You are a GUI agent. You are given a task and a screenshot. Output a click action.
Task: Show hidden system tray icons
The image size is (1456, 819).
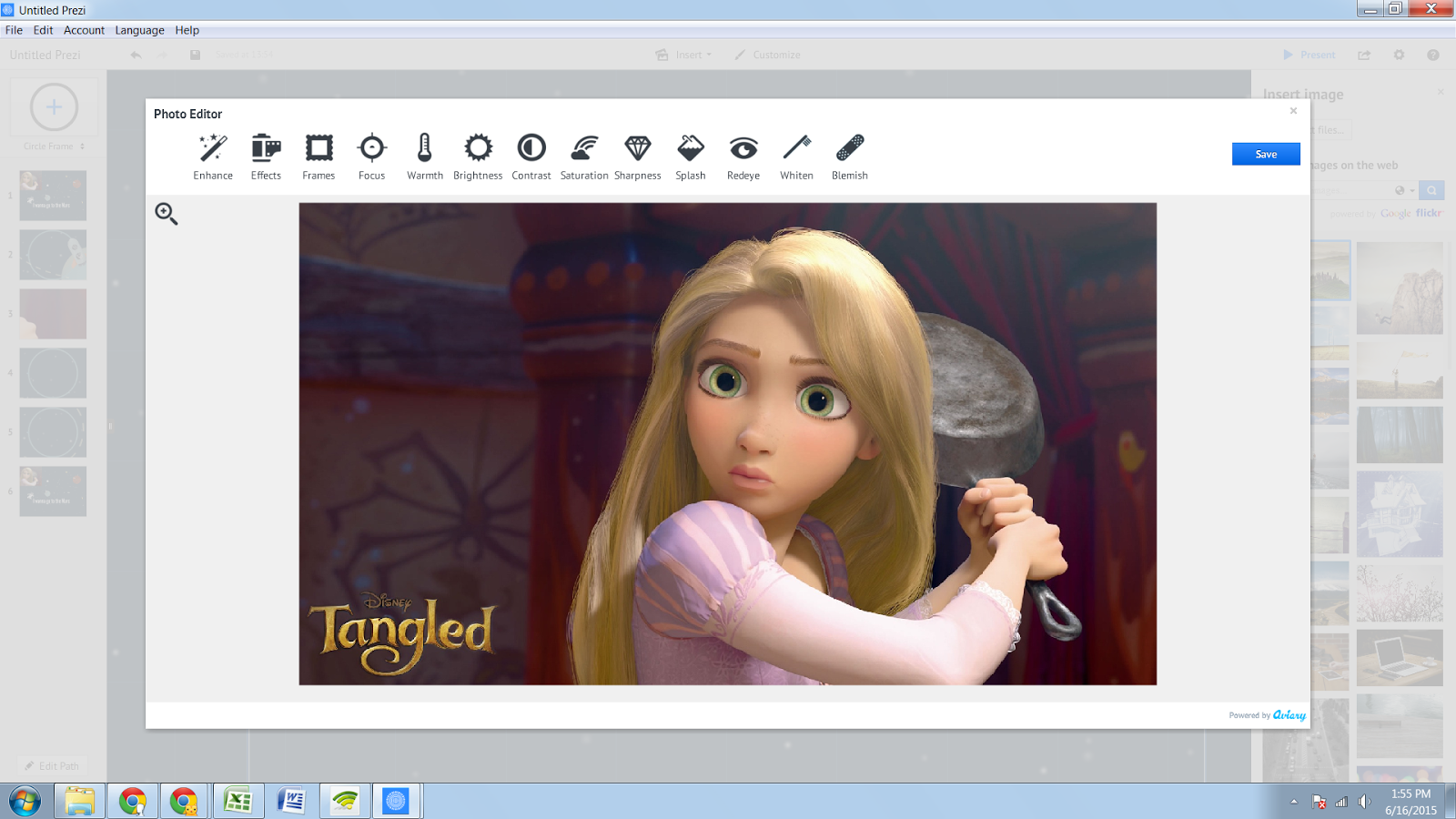(1293, 802)
